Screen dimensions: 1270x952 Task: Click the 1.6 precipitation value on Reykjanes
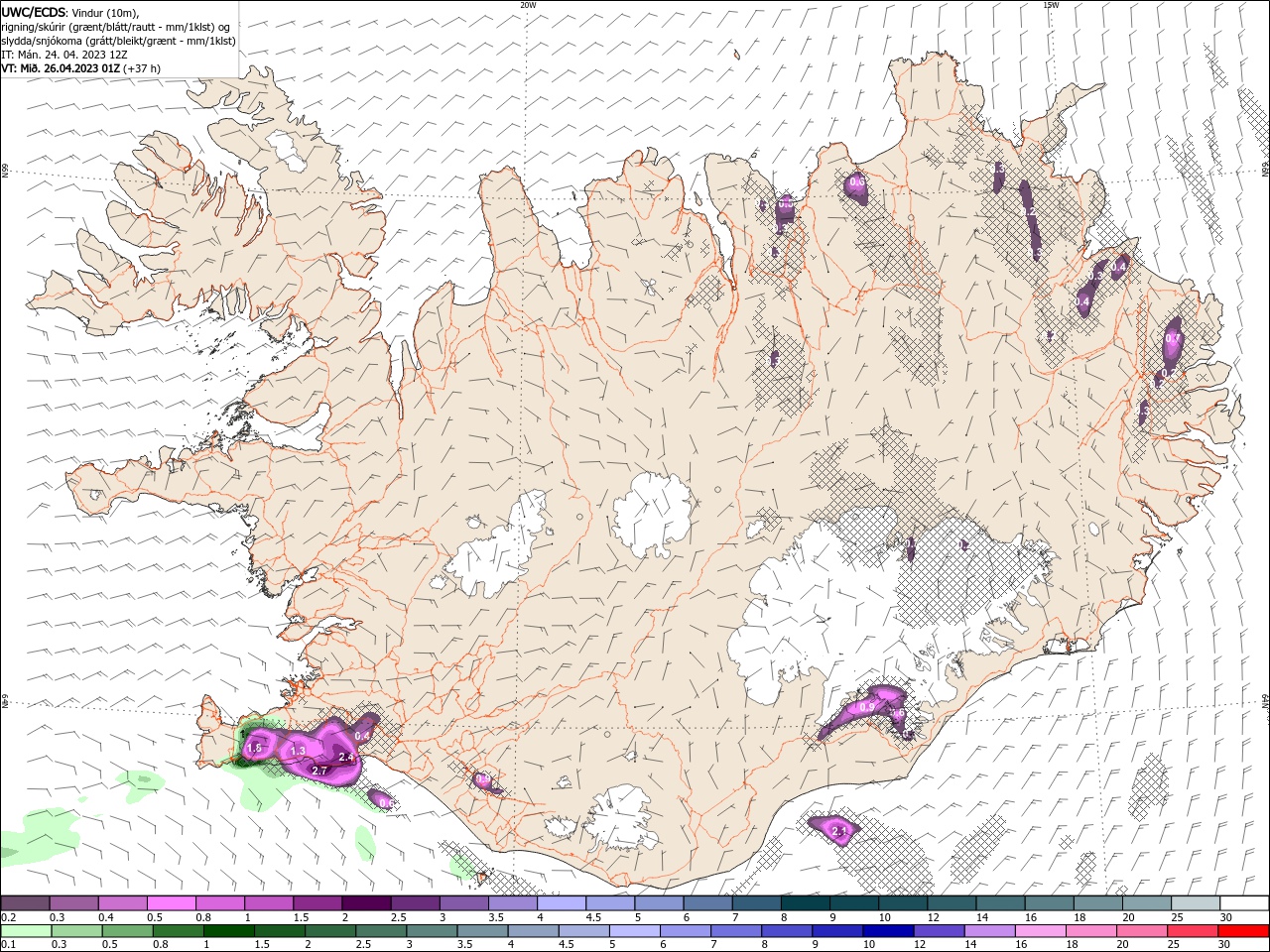click(x=253, y=748)
